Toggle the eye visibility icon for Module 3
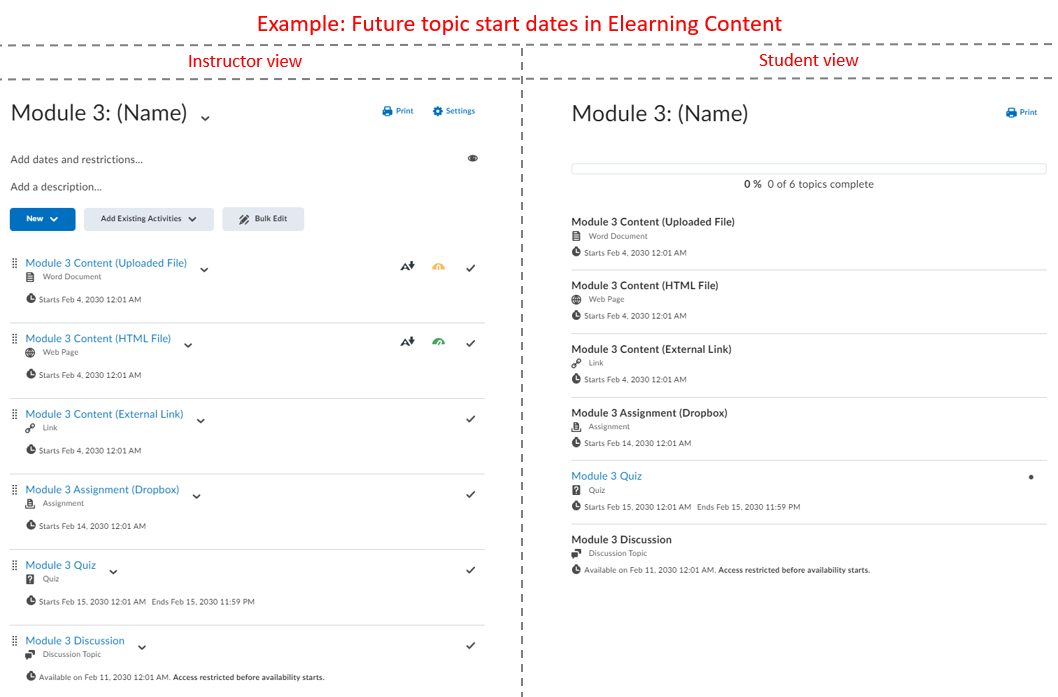1058x697 pixels. point(473,158)
